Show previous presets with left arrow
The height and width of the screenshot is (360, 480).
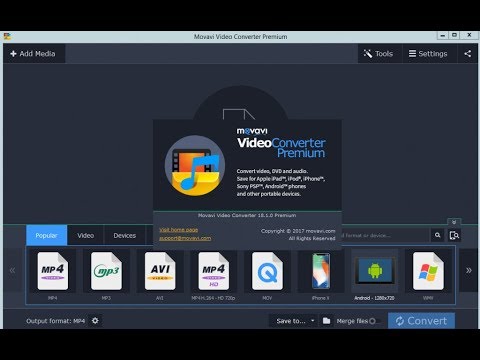[x=13, y=270]
